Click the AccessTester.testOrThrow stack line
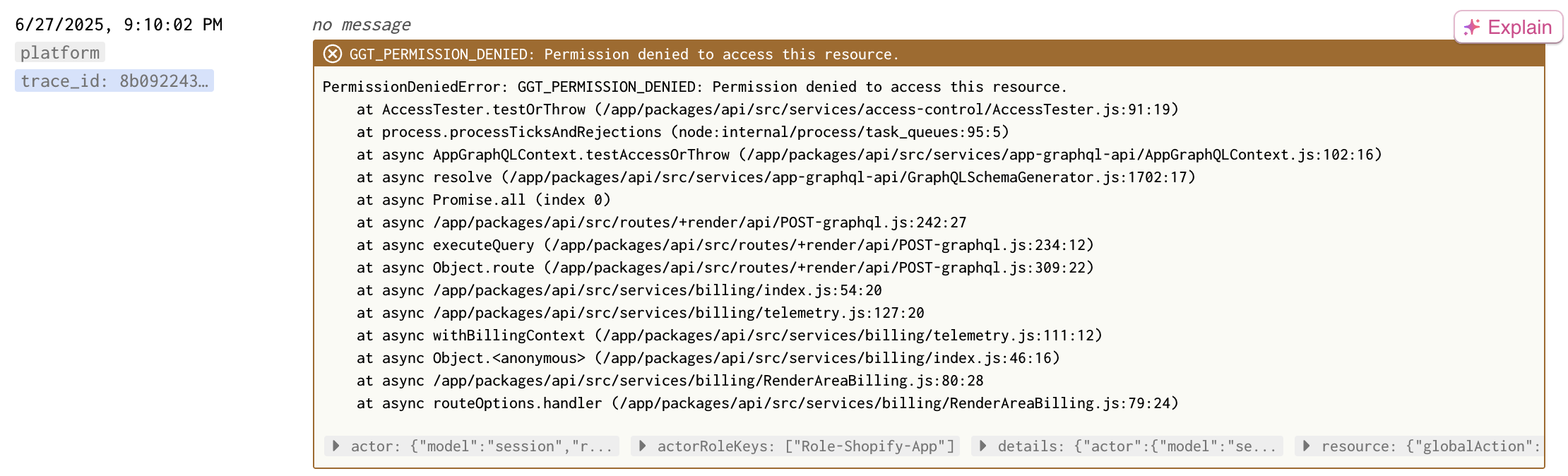The width and height of the screenshot is (1568, 476). coord(768,109)
